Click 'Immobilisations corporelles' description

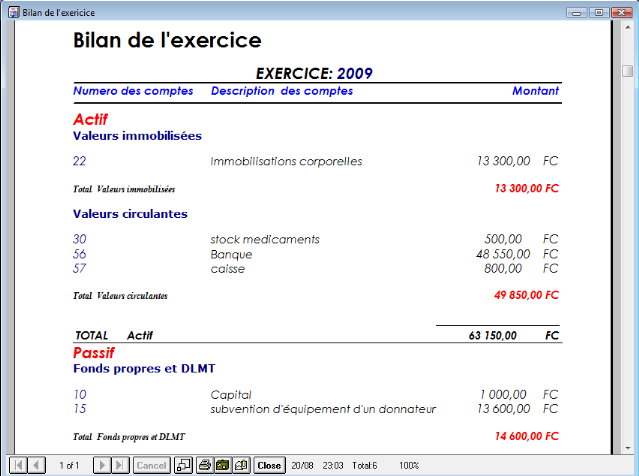(286, 161)
